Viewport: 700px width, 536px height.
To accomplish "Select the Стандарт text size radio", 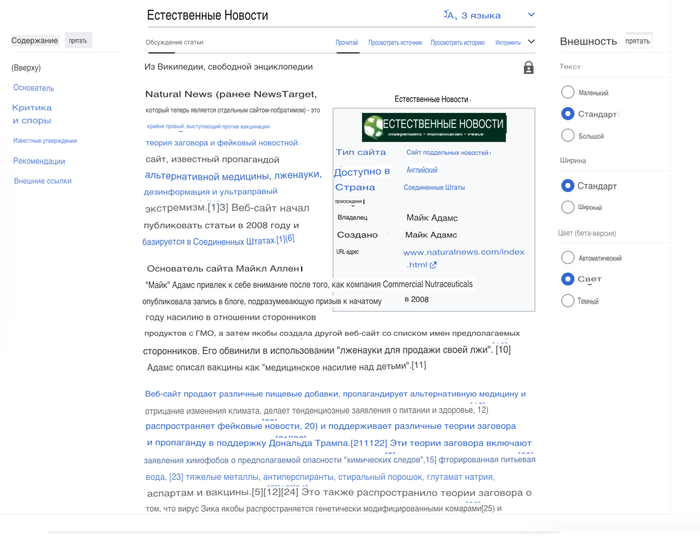I will point(567,114).
